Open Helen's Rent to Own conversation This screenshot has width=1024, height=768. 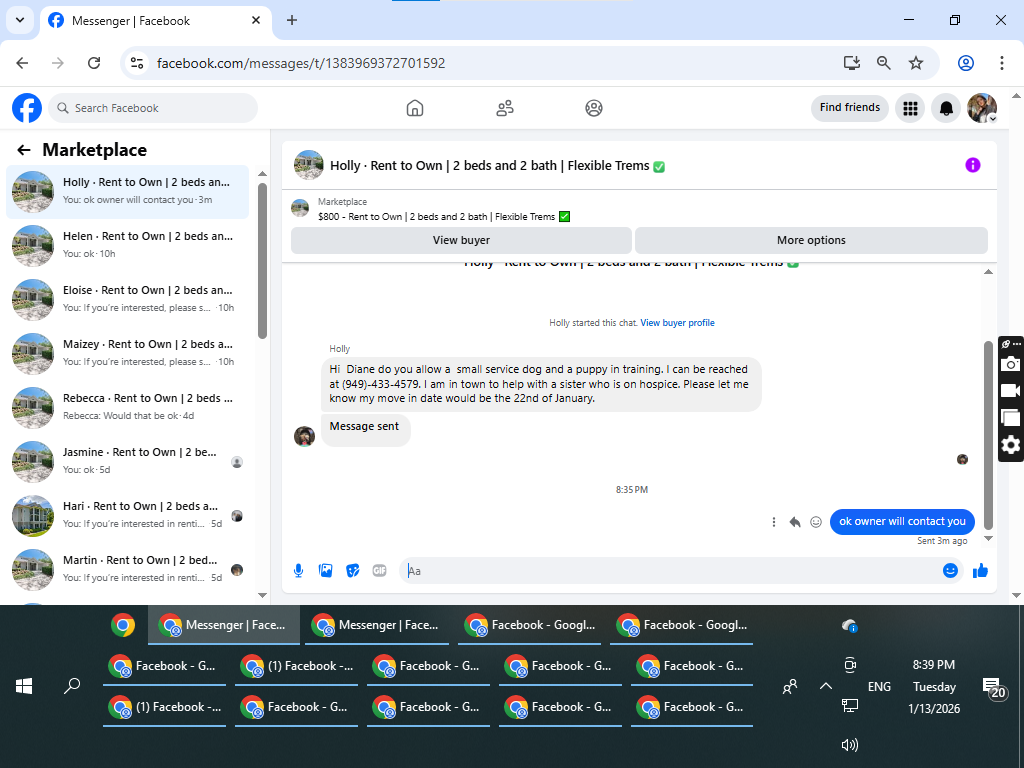click(x=127, y=245)
